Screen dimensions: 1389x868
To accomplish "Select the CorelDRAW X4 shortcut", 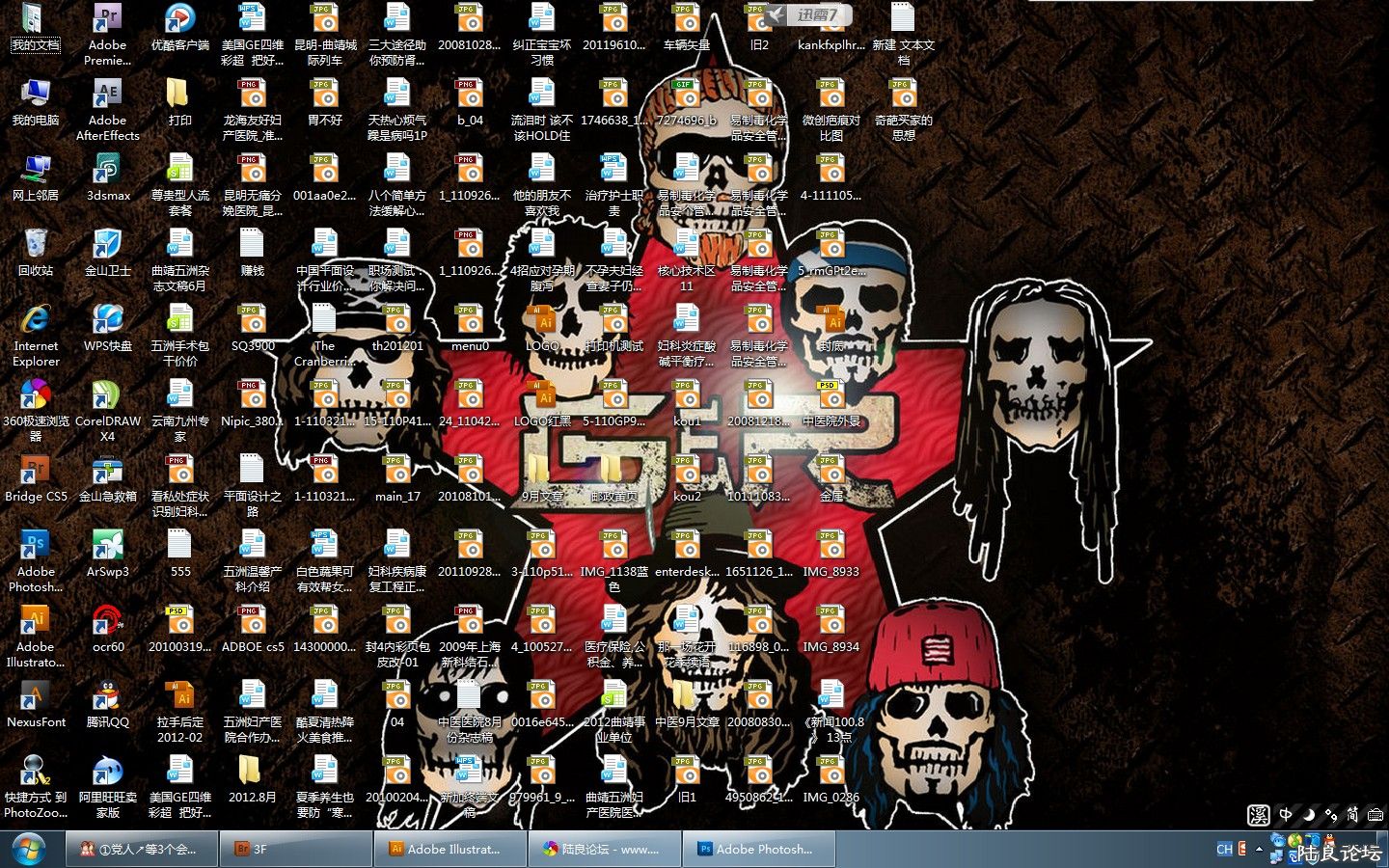I will (107, 395).
